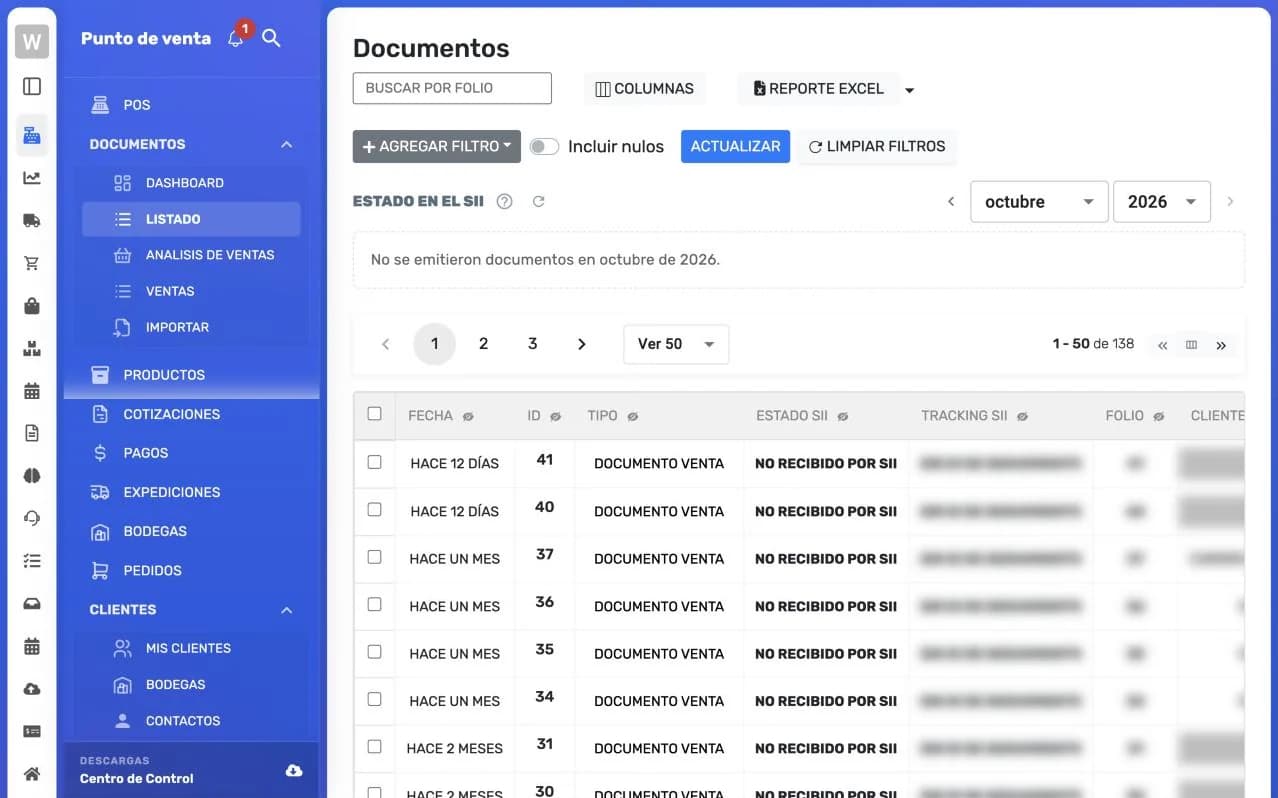The height and width of the screenshot is (798, 1278).
Task: Jump to the last page double arrow
Action: click(x=1221, y=345)
